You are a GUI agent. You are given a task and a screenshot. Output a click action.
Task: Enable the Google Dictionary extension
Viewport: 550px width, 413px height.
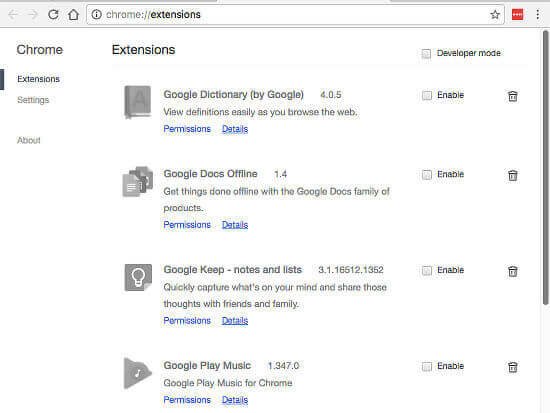point(427,95)
